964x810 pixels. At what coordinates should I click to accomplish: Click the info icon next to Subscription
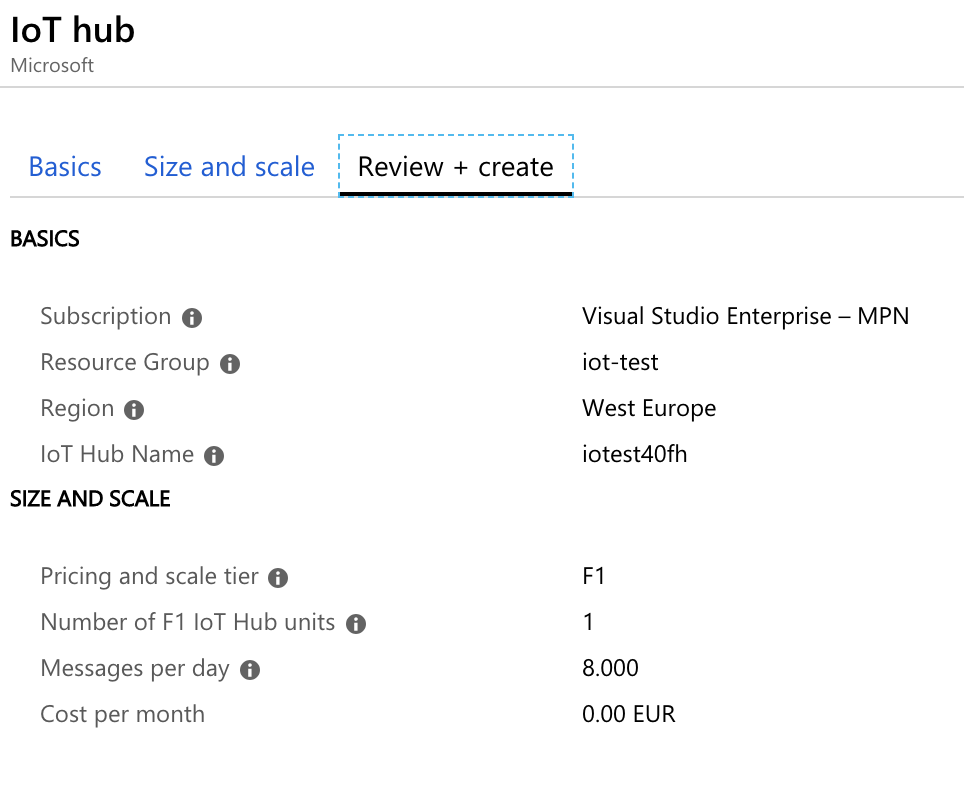(192, 318)
